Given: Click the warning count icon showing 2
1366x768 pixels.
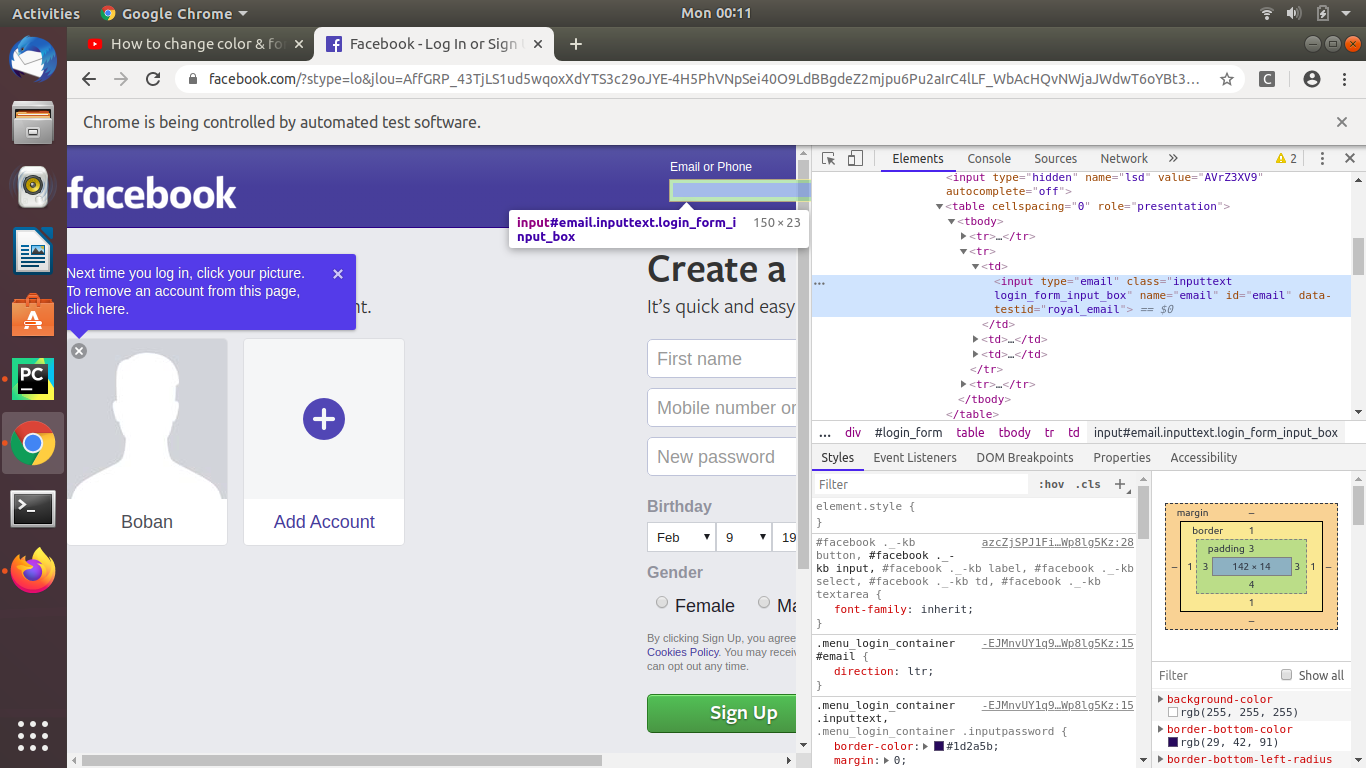Looking at the screenshot, I should 1286,159.
